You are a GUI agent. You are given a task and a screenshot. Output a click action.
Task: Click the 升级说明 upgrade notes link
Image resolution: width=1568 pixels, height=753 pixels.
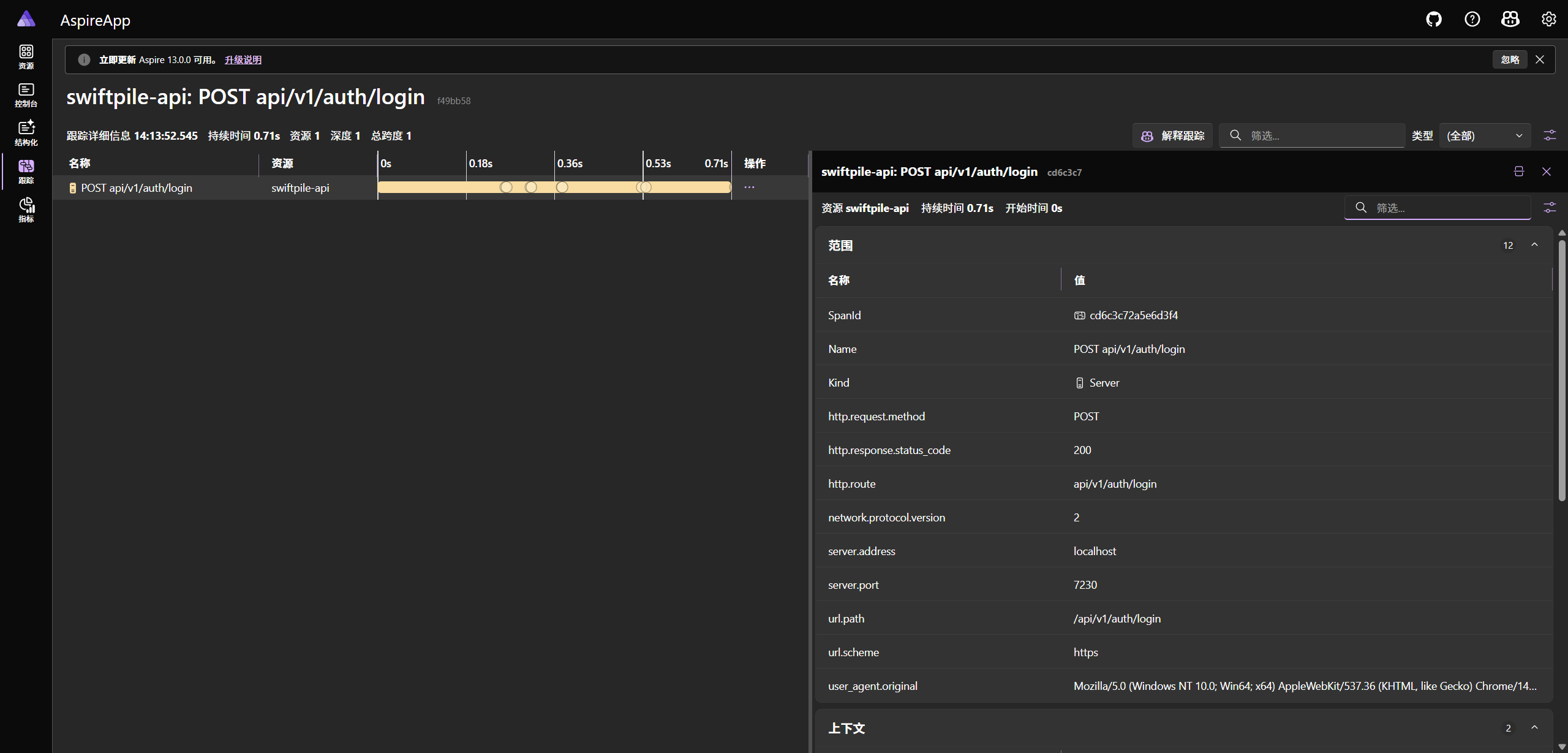pyautogui.click(x=243, y=59)
